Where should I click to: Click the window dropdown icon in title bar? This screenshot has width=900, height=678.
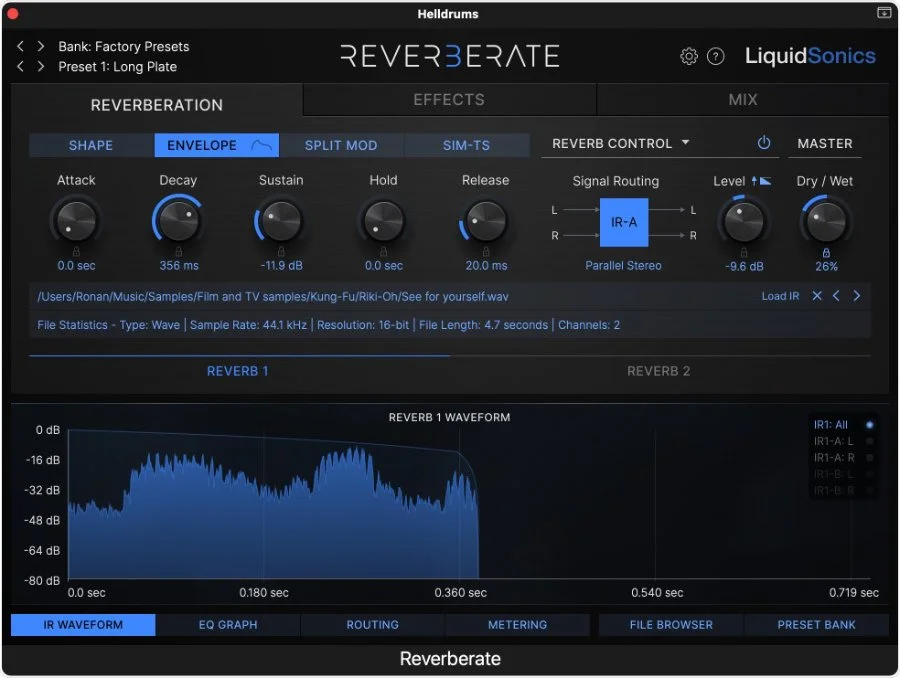884,13
